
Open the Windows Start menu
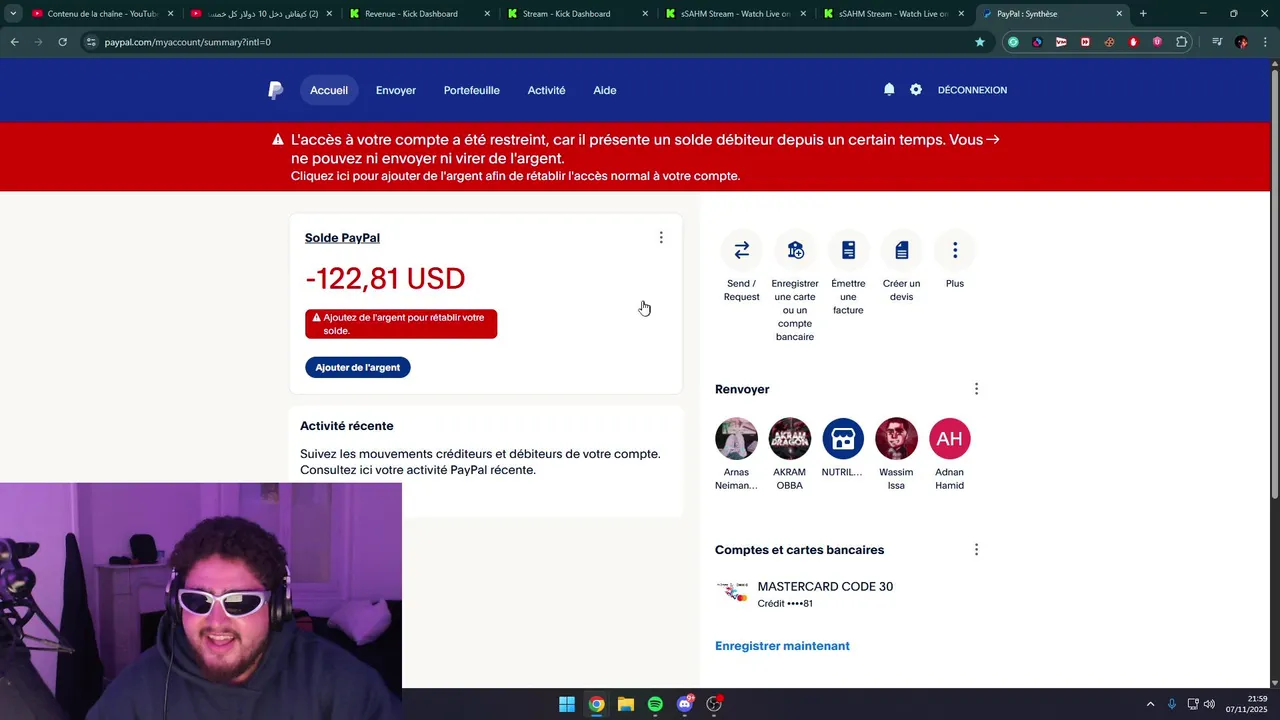[567, 704]
